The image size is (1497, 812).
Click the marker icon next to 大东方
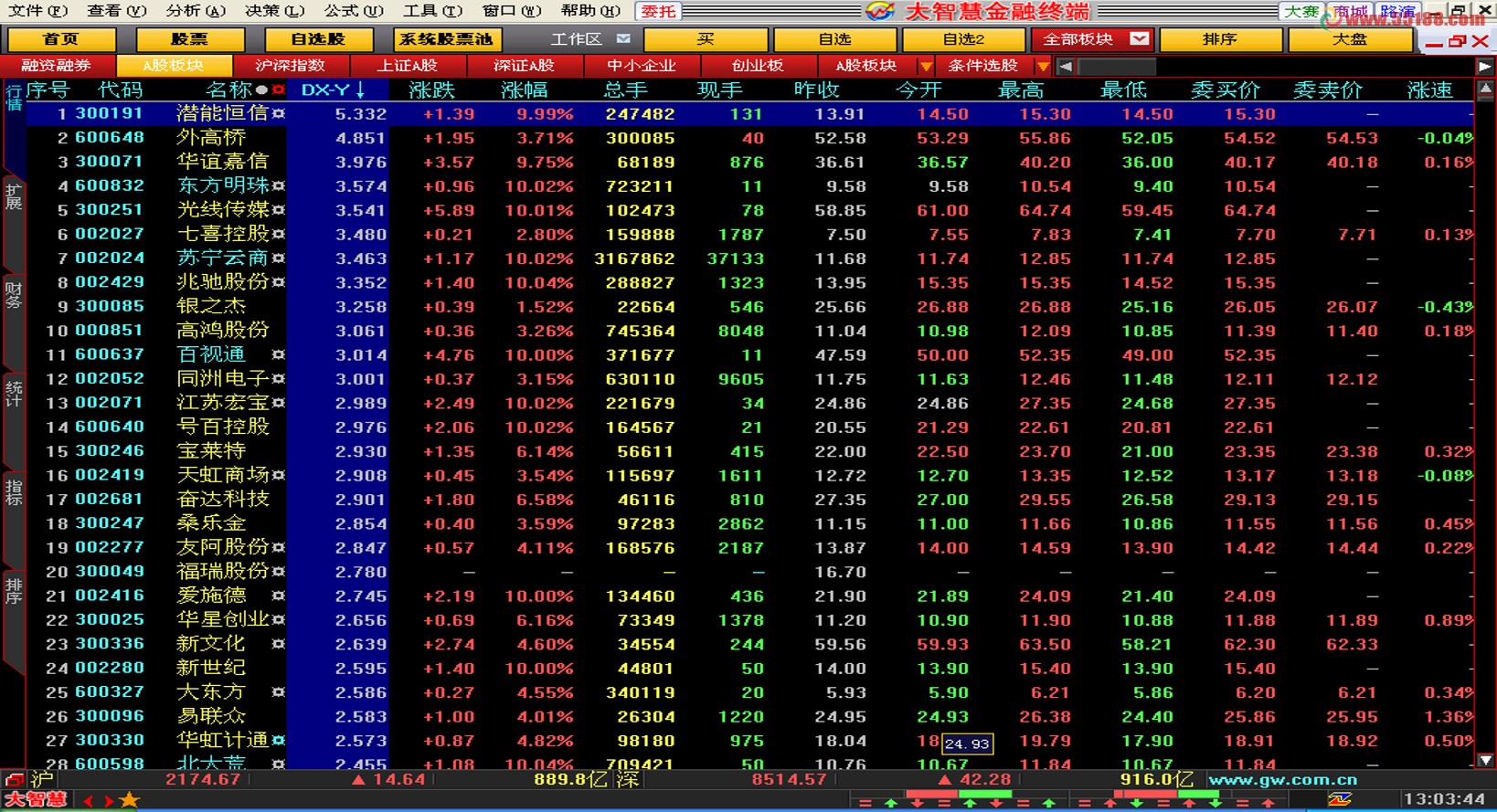point(278,692)
